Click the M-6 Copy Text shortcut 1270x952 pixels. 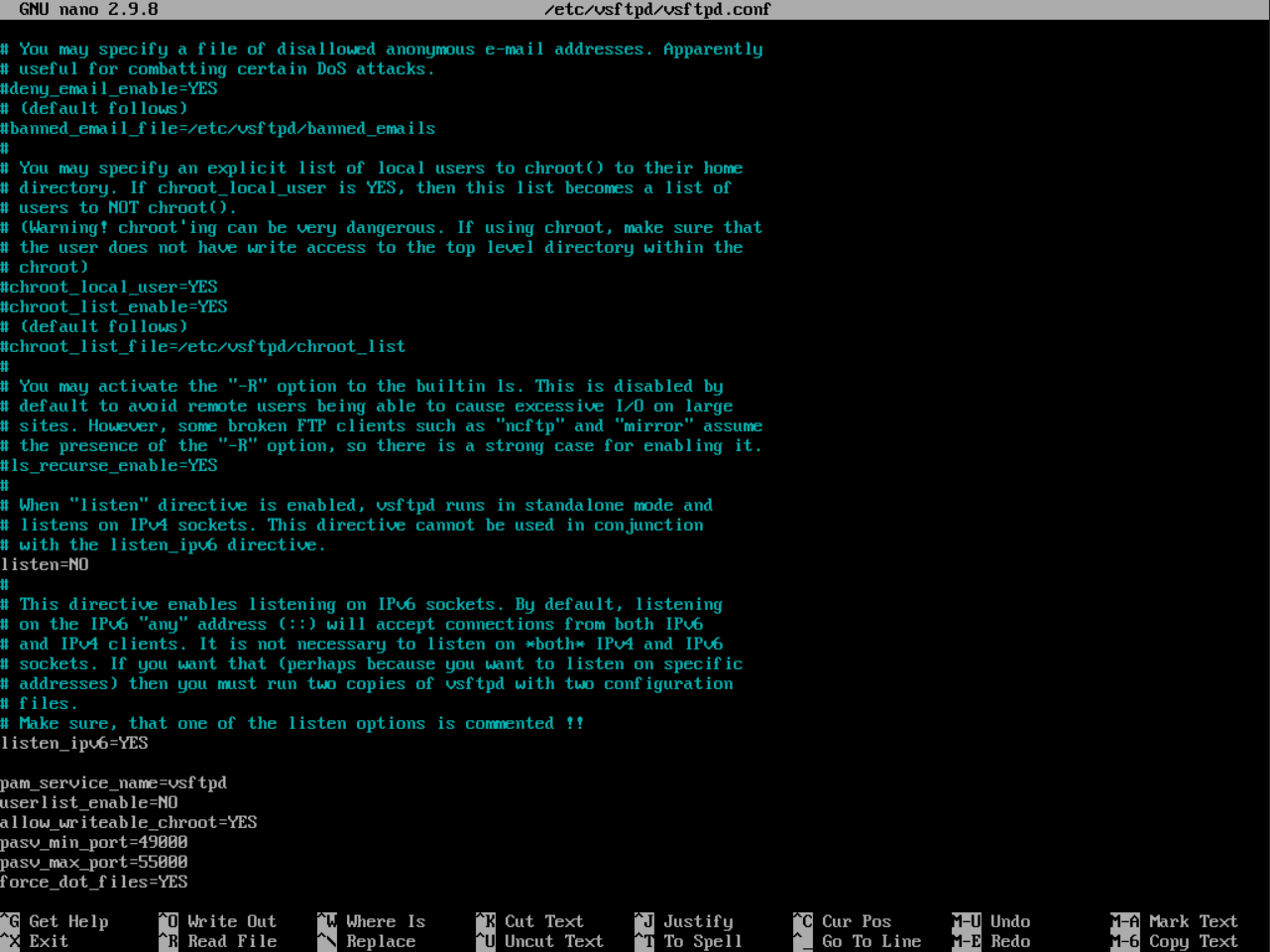pos(1175,941)
